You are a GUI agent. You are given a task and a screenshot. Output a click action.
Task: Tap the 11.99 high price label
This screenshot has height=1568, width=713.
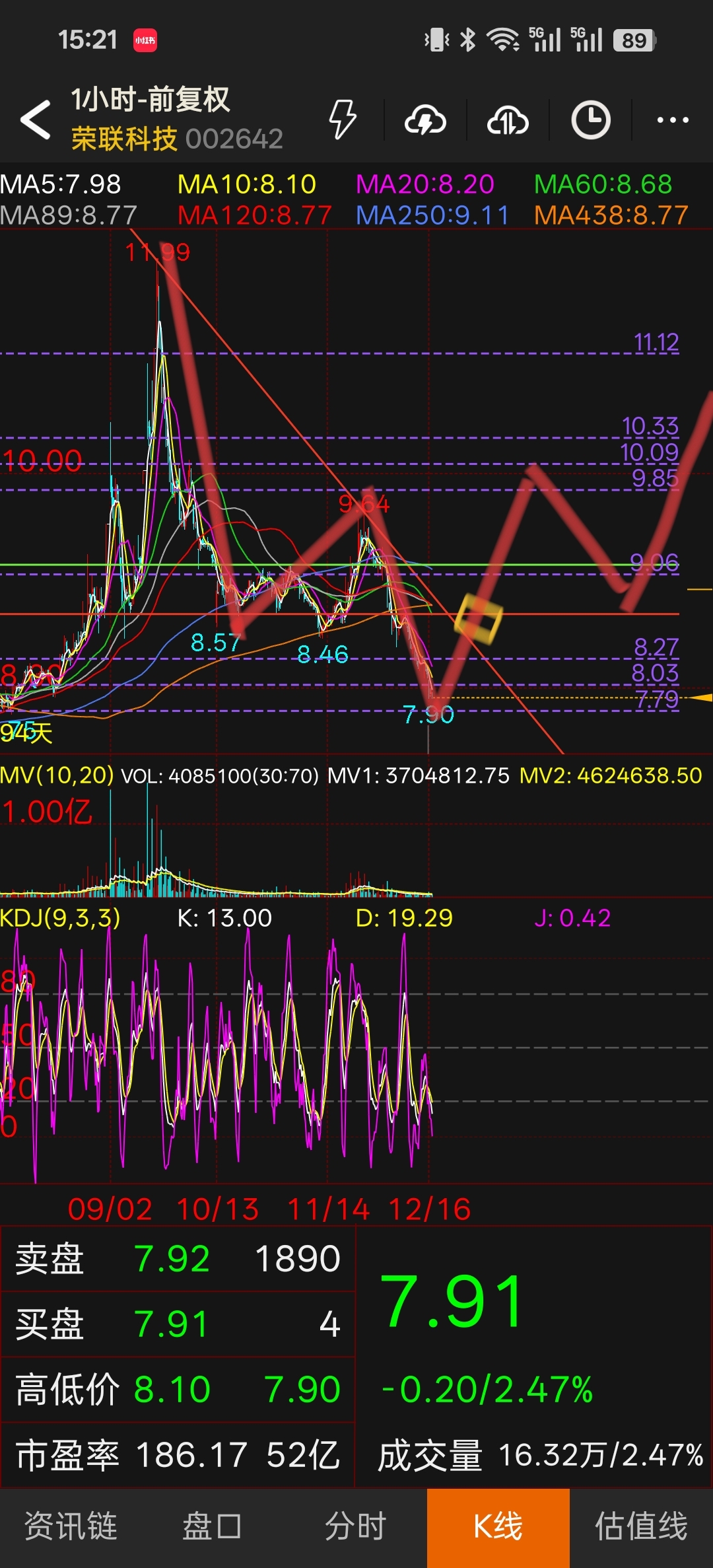click(158, 252)
